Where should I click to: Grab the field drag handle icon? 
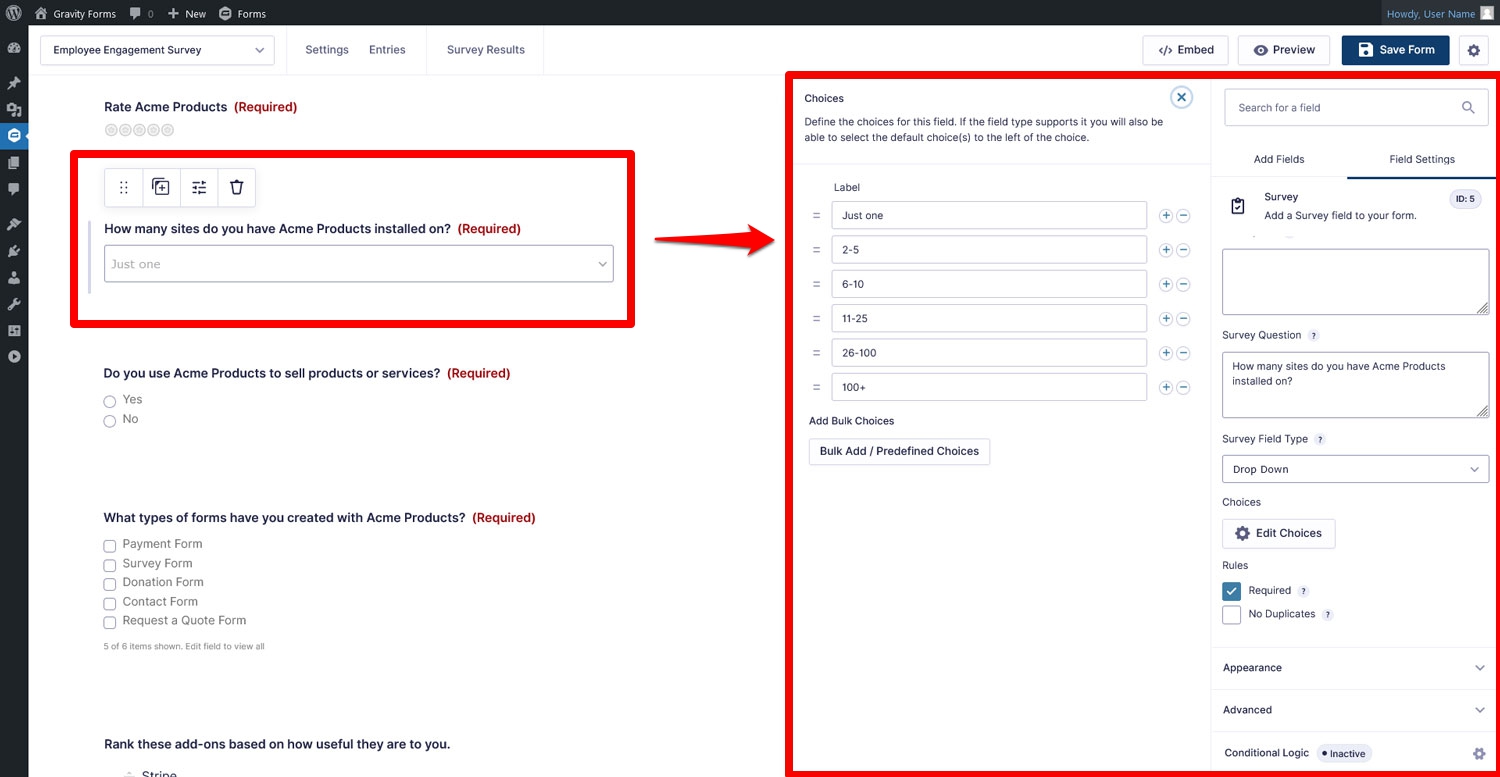click(124, 187)
